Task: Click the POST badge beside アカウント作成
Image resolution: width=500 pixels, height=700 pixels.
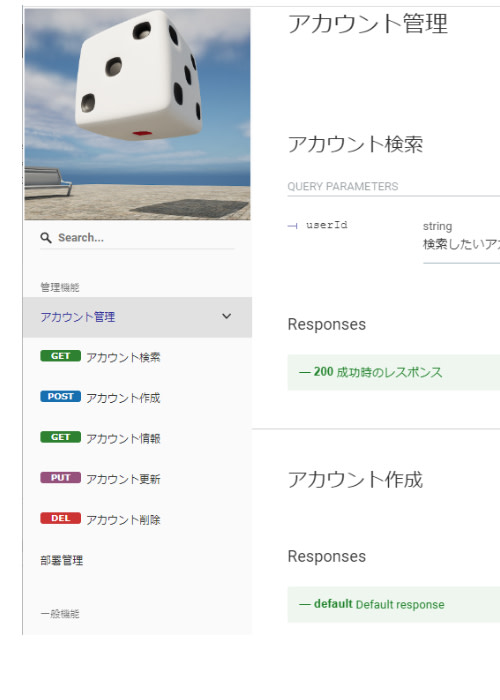Action: (x=60, y=396)
